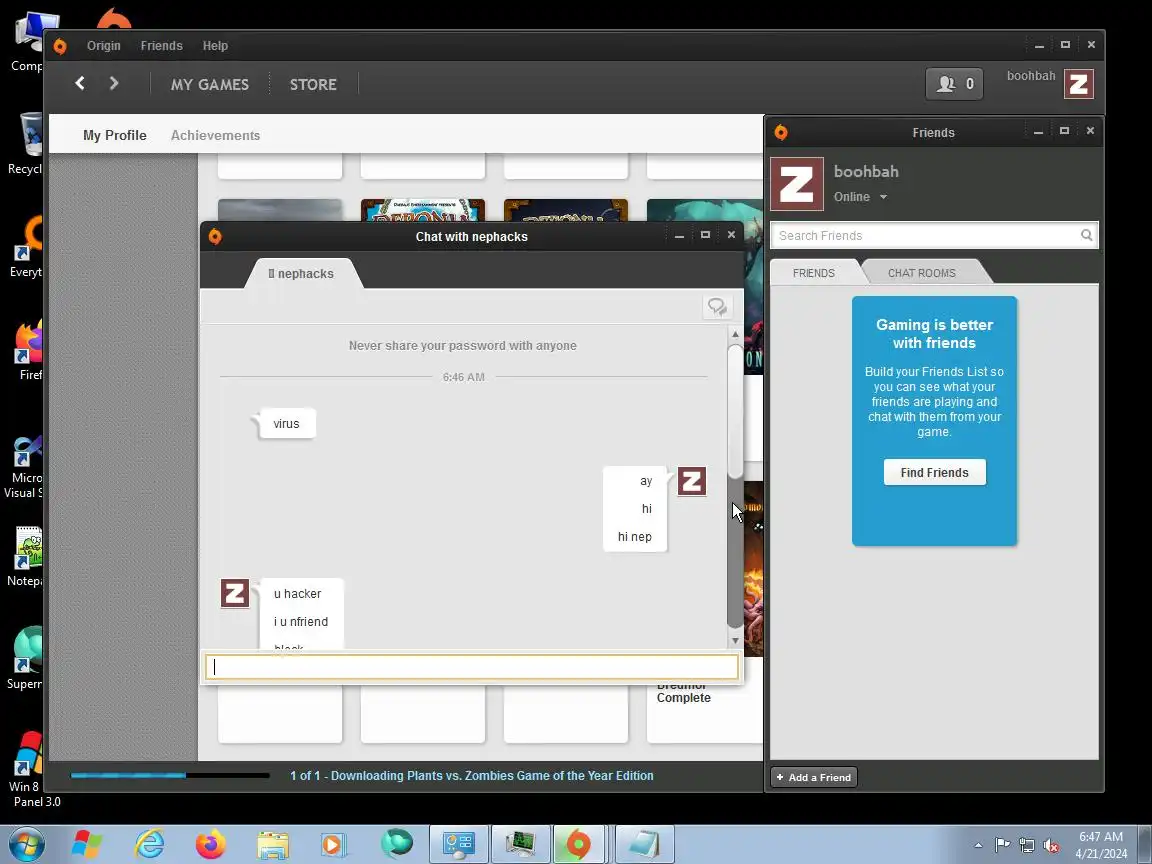Click the Find Friends button
This screenshot has width=1152, height=864.
[935, 472]
